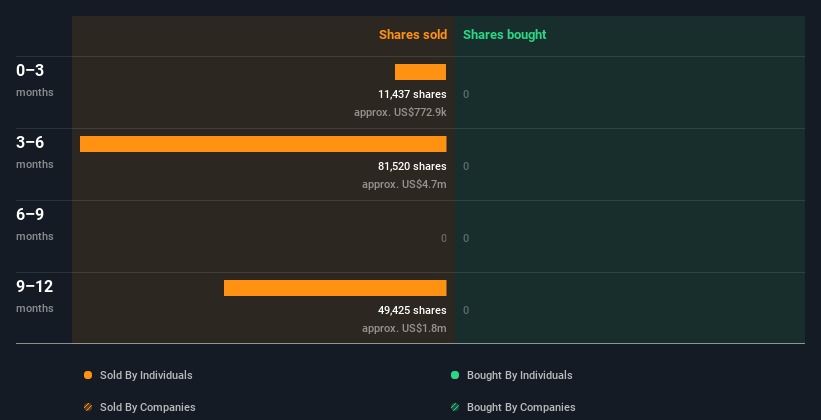Screen dimensions: 821x420
Task: Toggle the Bought By Companies legend label
Action: (x=521, y=407)
